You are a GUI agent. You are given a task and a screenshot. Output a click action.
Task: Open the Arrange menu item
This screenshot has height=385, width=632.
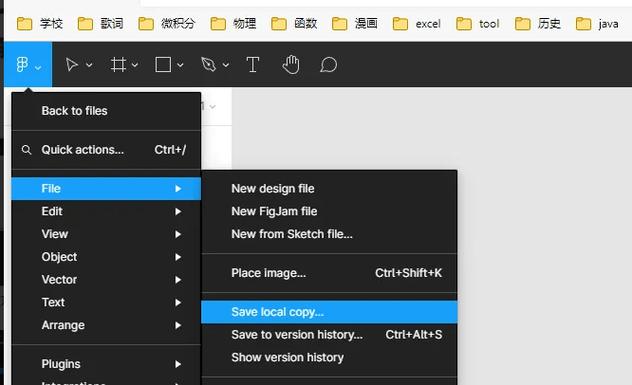(x=106, y=325)
